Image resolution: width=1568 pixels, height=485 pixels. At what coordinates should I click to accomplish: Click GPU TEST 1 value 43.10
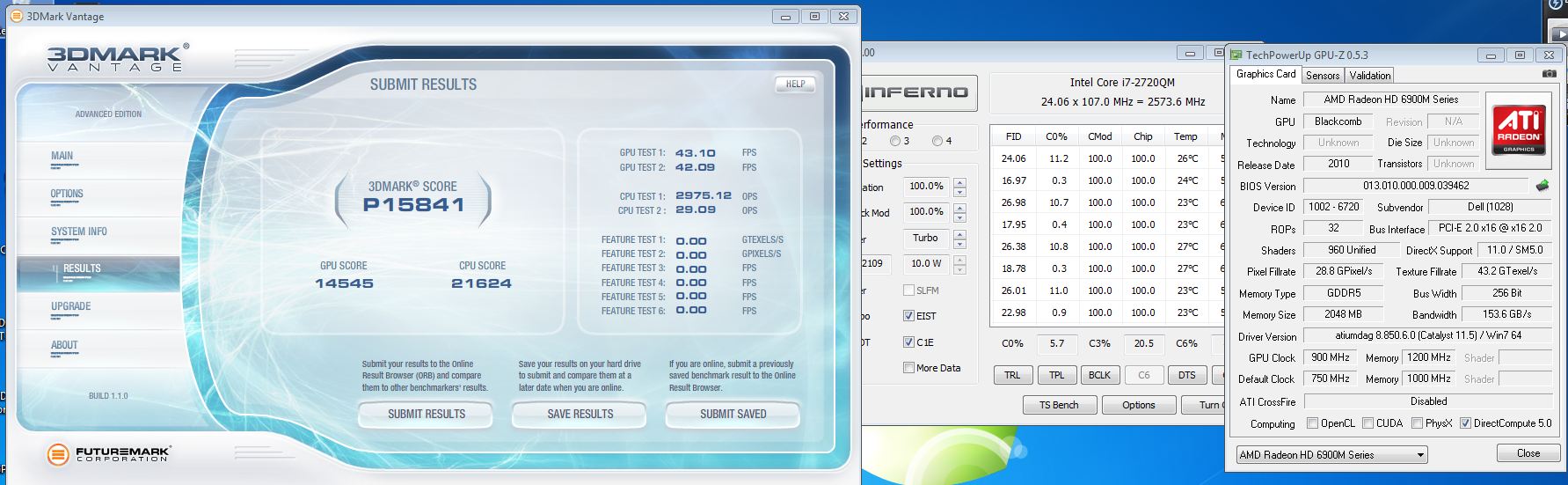click(x=695, y=152)
